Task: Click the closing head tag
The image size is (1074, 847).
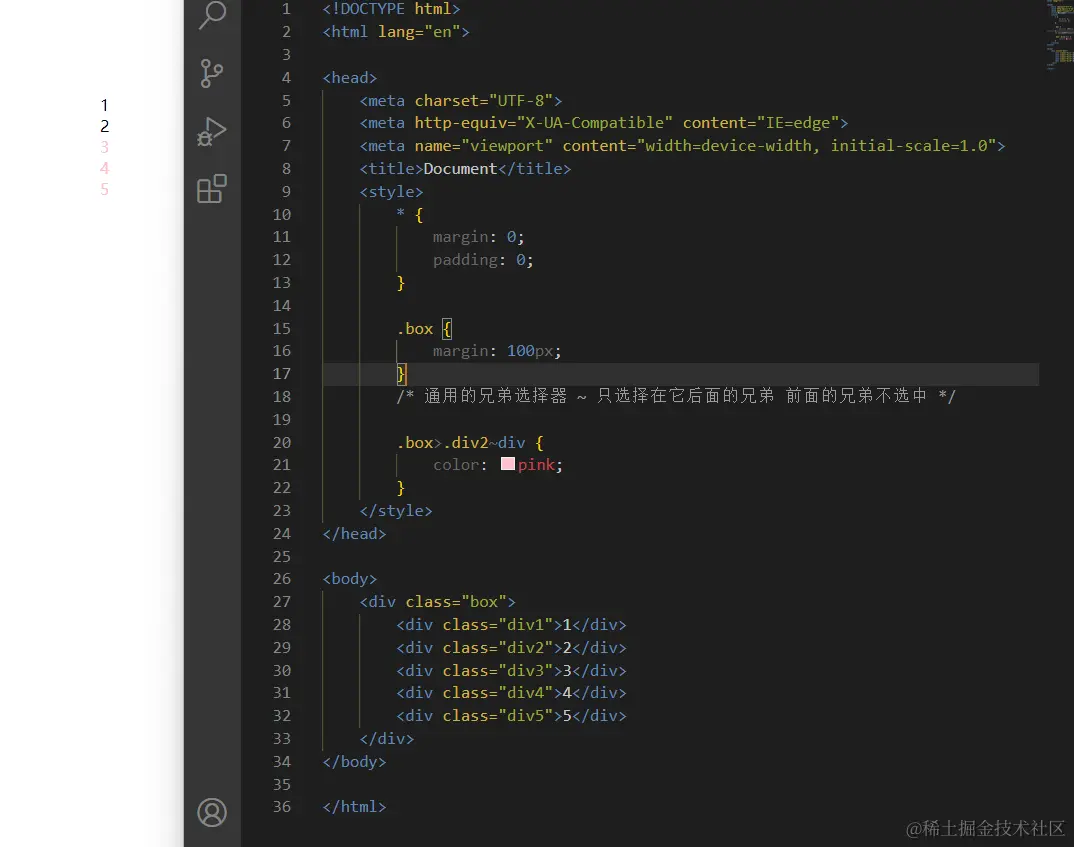Action: click(354, 534)
